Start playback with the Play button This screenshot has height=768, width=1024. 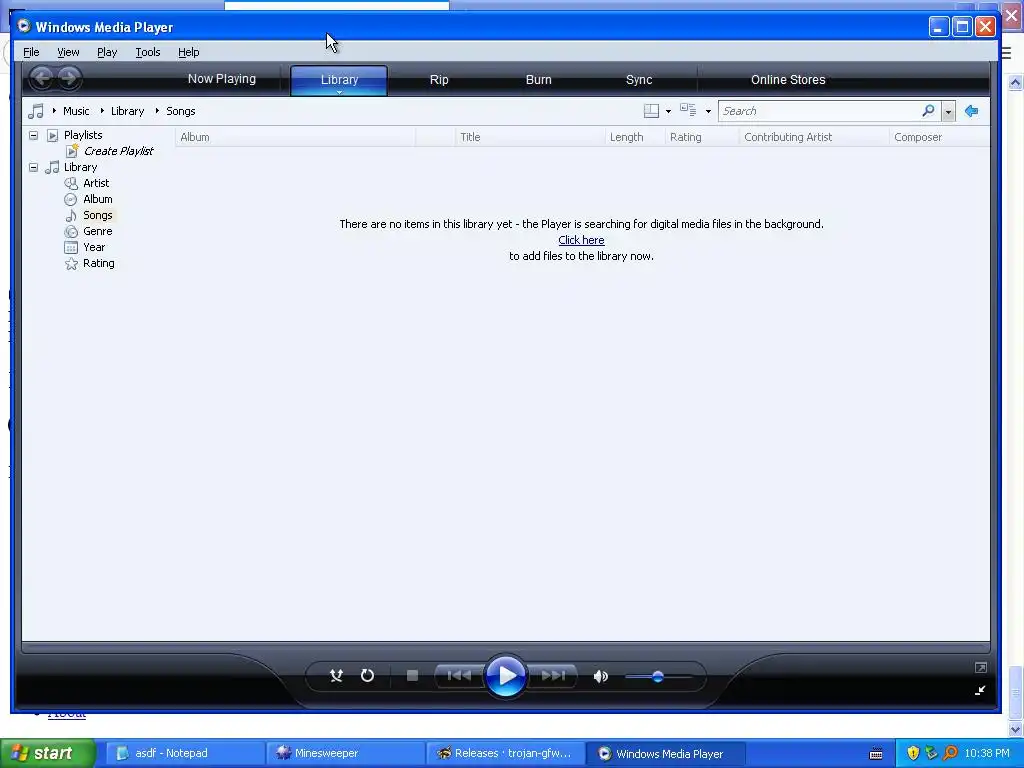pos(506,675)
